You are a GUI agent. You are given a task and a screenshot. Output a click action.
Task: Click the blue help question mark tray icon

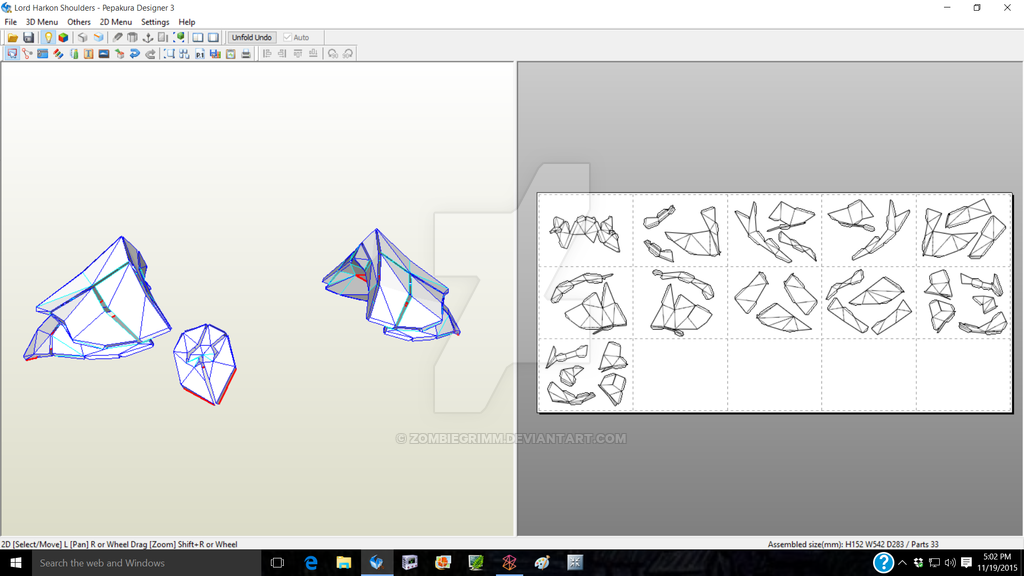click(883, 562)
